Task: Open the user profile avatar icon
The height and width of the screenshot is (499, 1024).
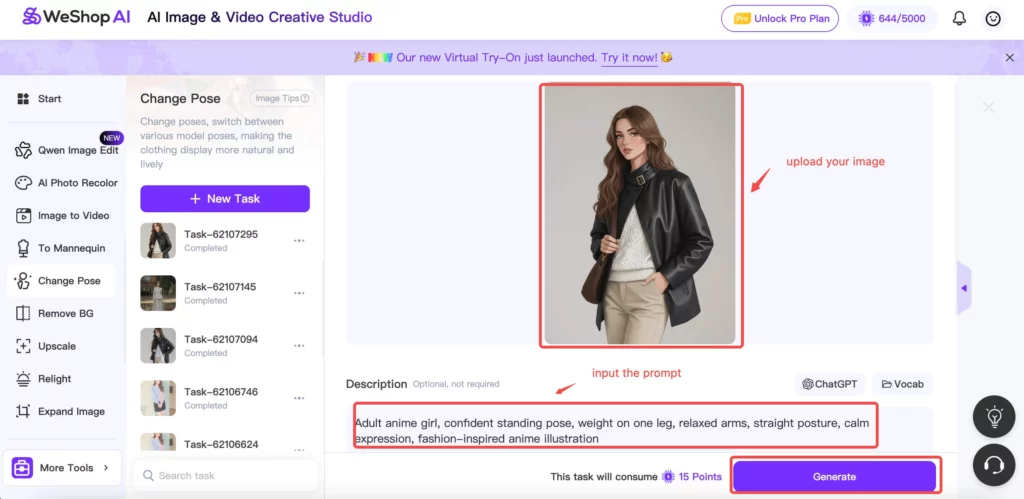Action: (x=992, y=18)
